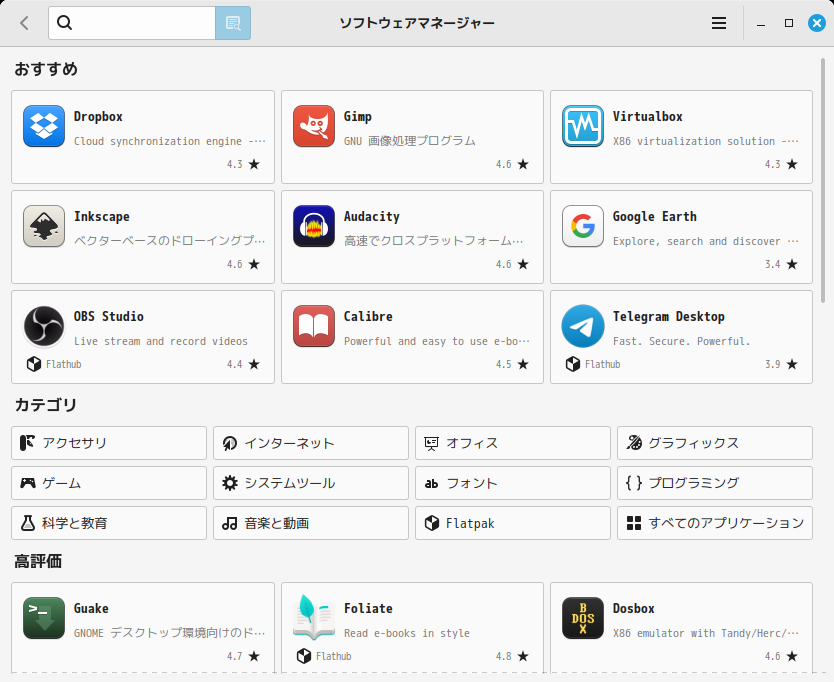Click the Foliate 4.8 star rating

(512, 656)
